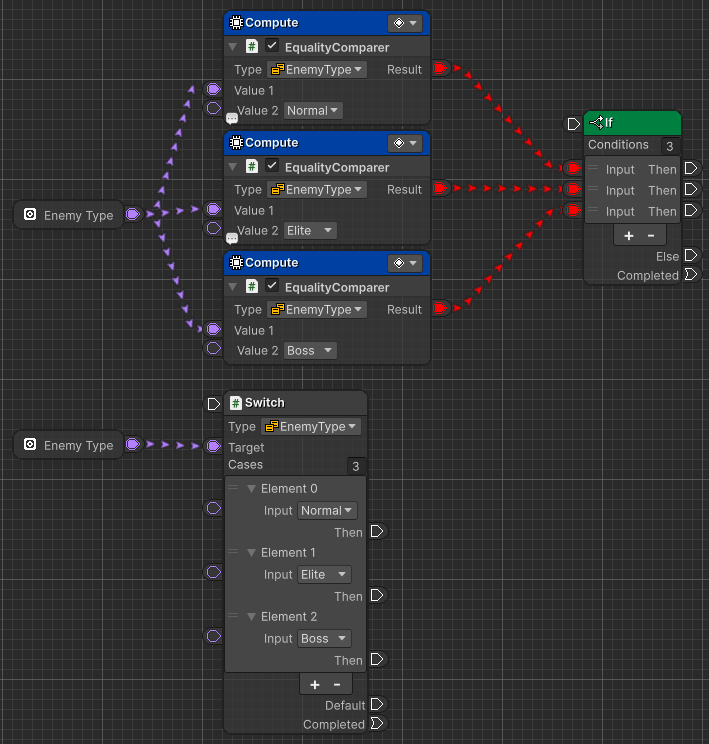Edit the Conditions count field
The height and width of the screenshot is (744, 709).
[x=670, y=146]
